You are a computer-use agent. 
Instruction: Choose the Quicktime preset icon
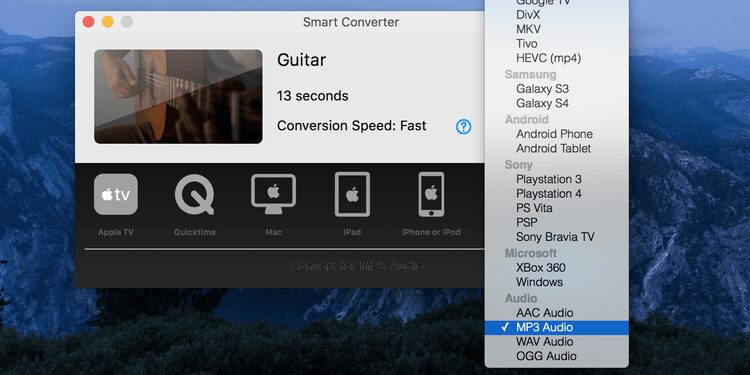(195, 195)
